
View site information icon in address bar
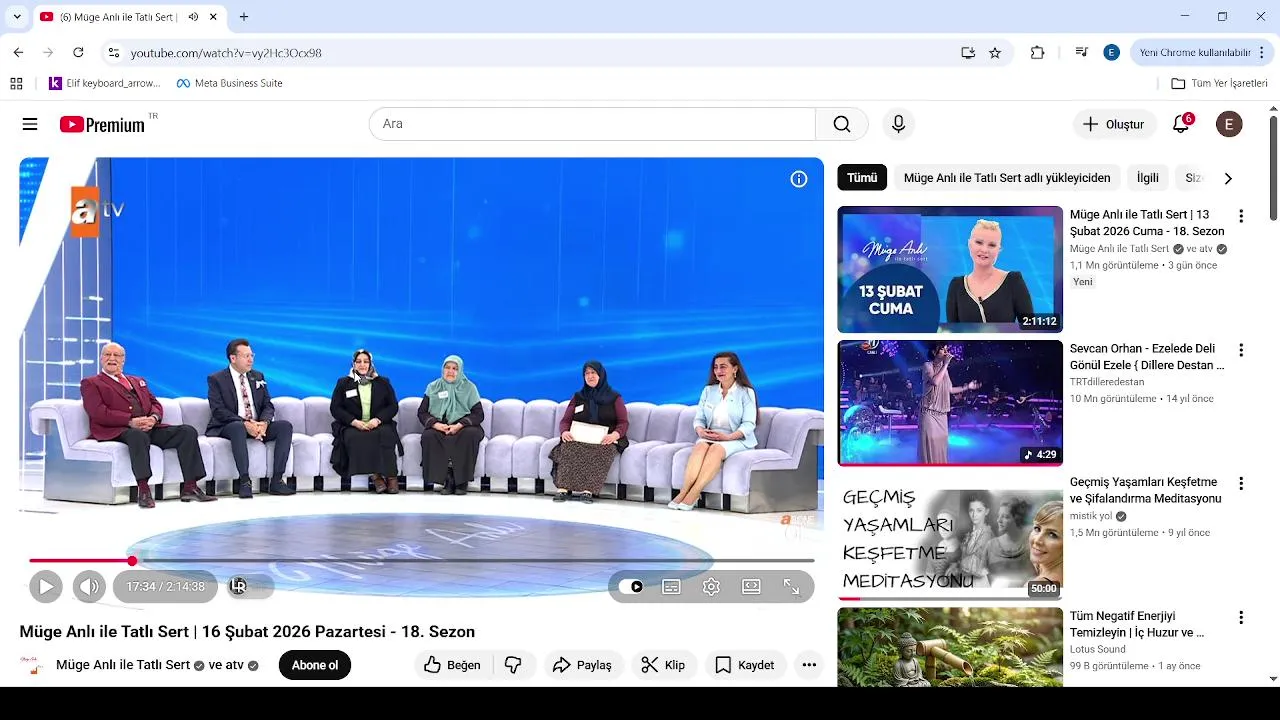(114, 53)
